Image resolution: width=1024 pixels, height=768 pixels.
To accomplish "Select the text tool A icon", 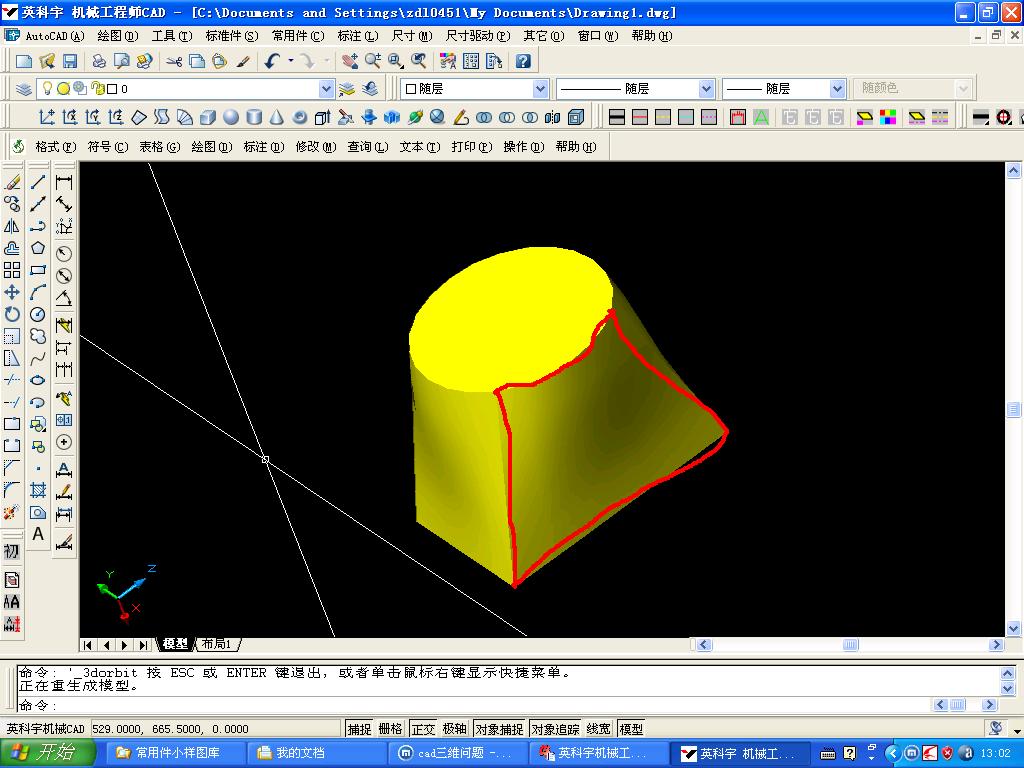I will click(38, 534).
